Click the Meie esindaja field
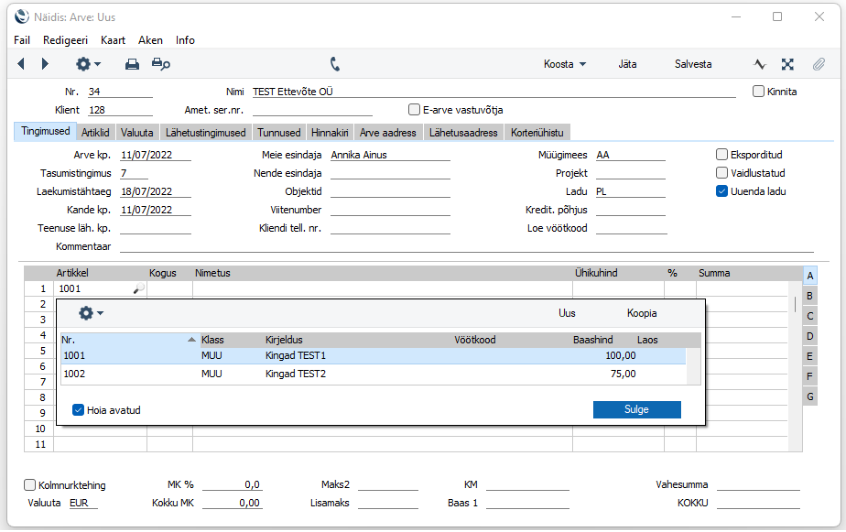The height and width of the screenshot is (532, 846). pyautogui.click(x=390, y=155)
